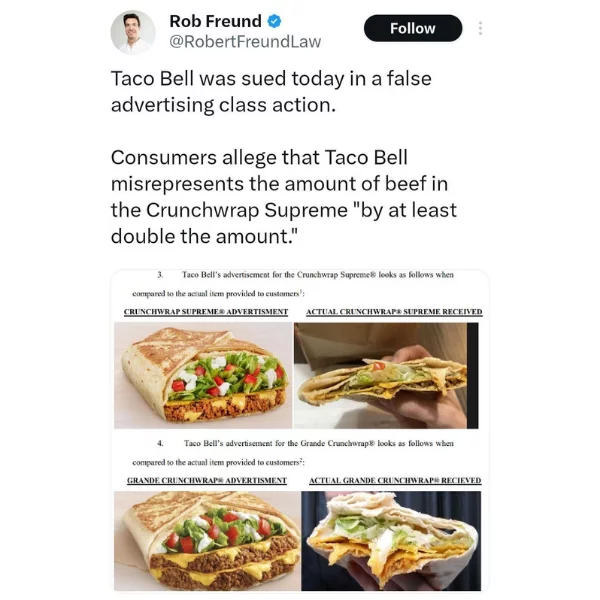
Task: Open the embedded complaint document image
Action: coord(300,431)
